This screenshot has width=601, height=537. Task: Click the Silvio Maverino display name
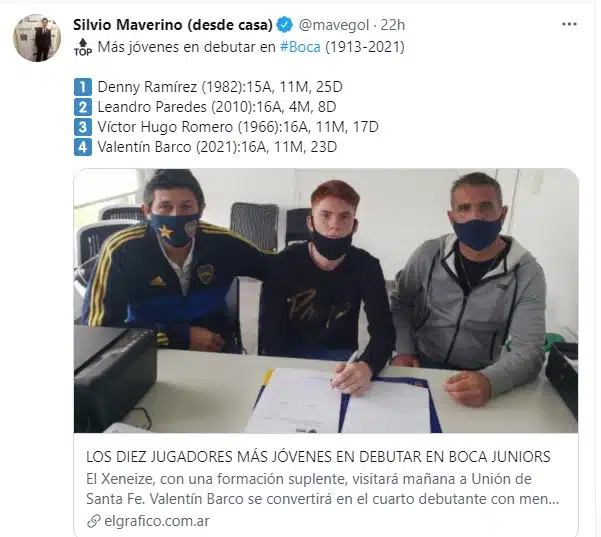[172, 25]
